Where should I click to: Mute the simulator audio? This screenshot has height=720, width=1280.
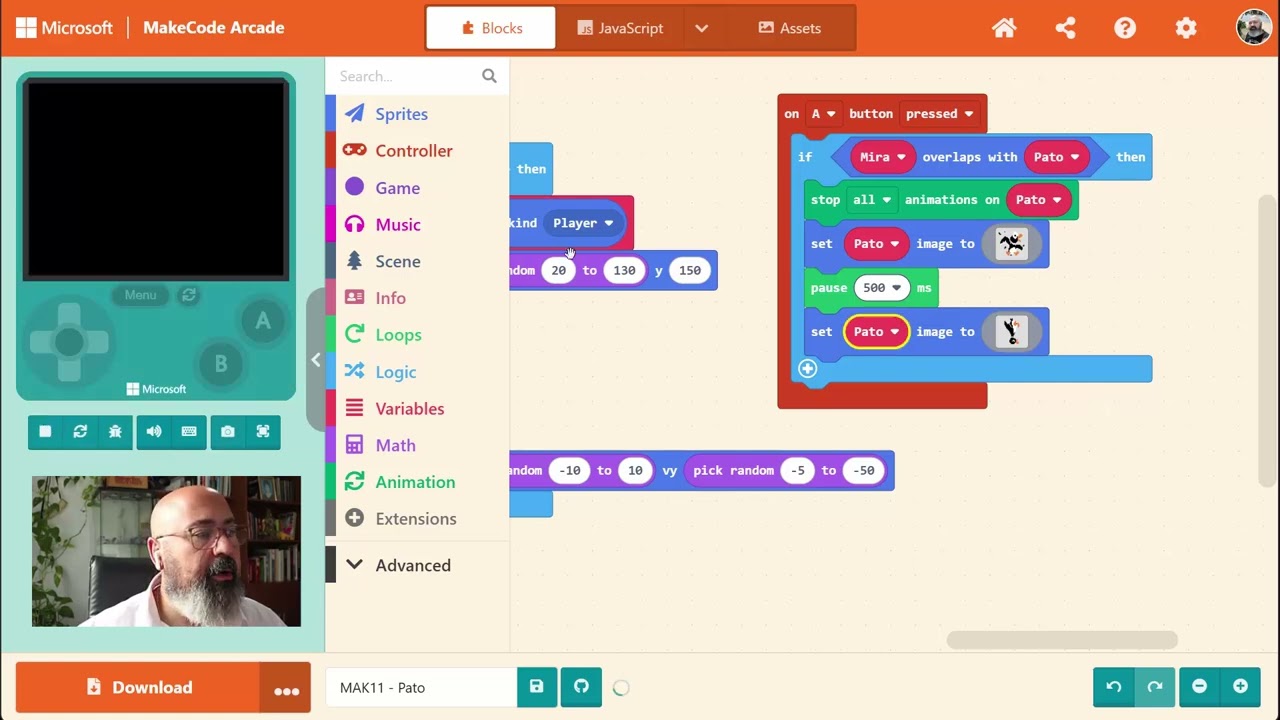(153, 431)
